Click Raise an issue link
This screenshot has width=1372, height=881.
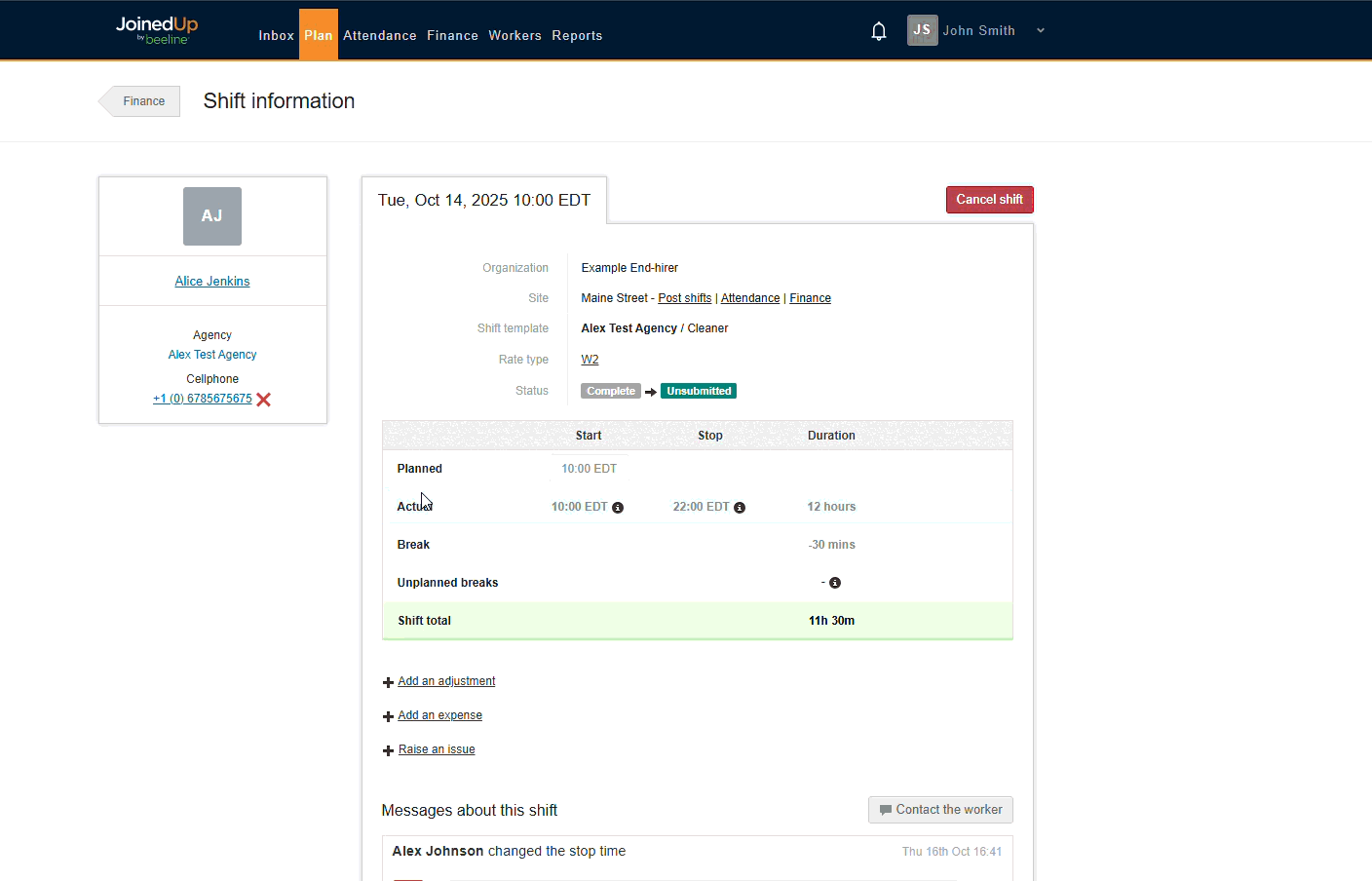click(437, 749)
